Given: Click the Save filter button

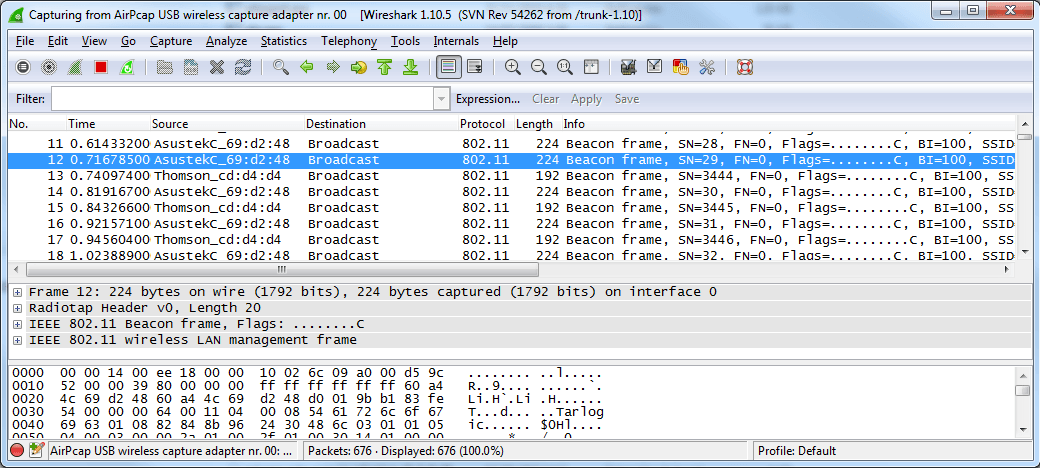Looking at the screenshot, I should [x=627, y=99].
